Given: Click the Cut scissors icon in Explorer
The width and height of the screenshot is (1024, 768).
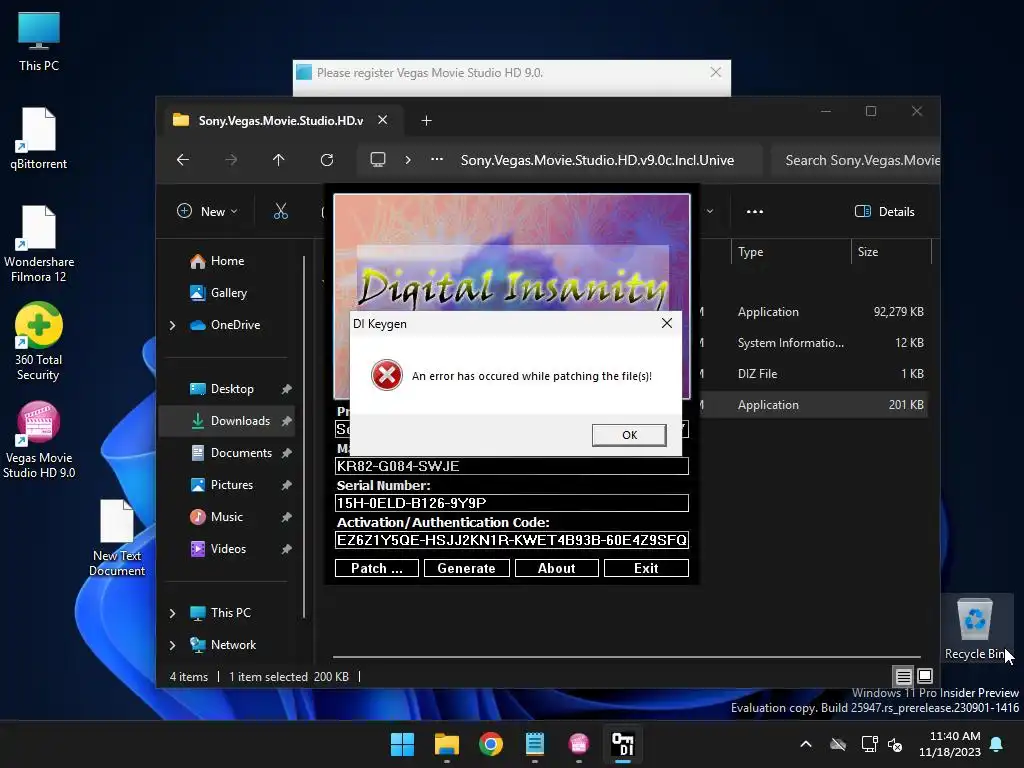Looking at the screenshot, I should (281, 211).
